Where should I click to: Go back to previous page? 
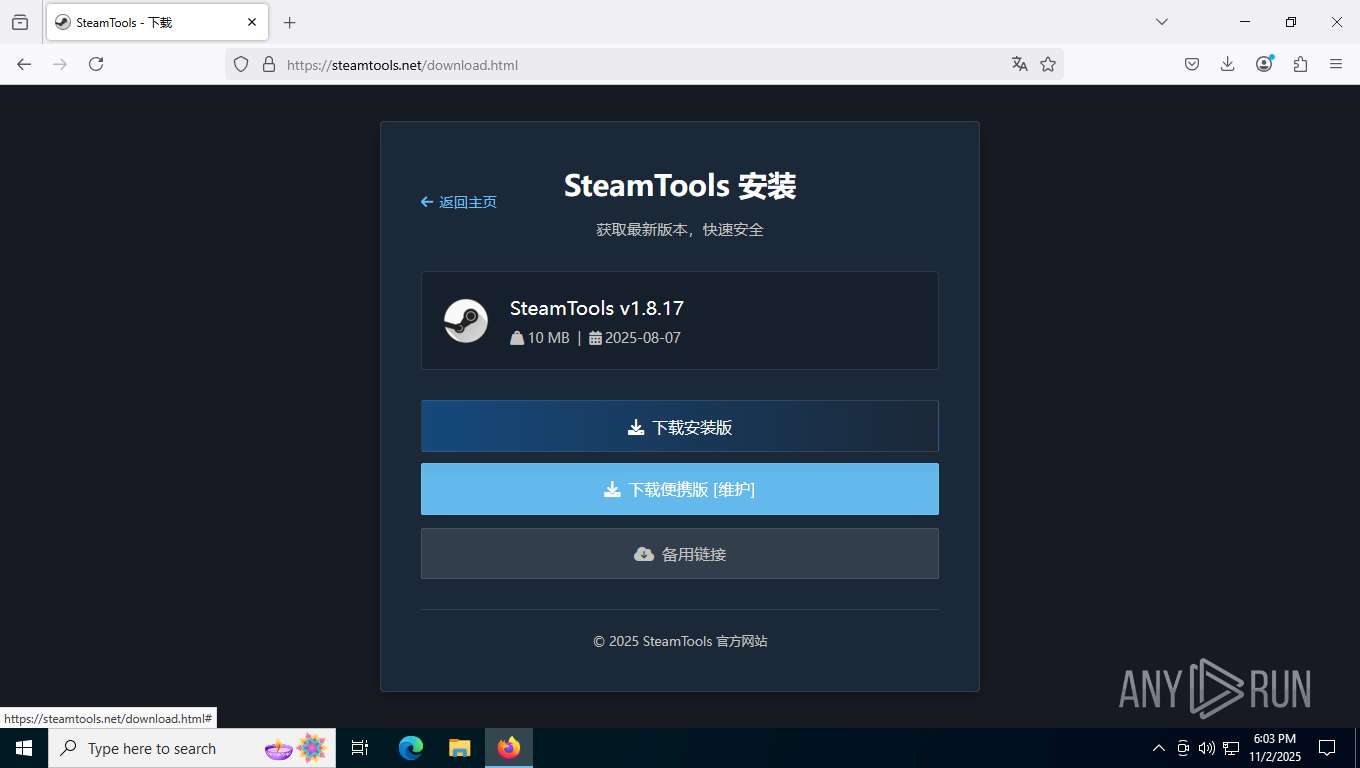24,64
